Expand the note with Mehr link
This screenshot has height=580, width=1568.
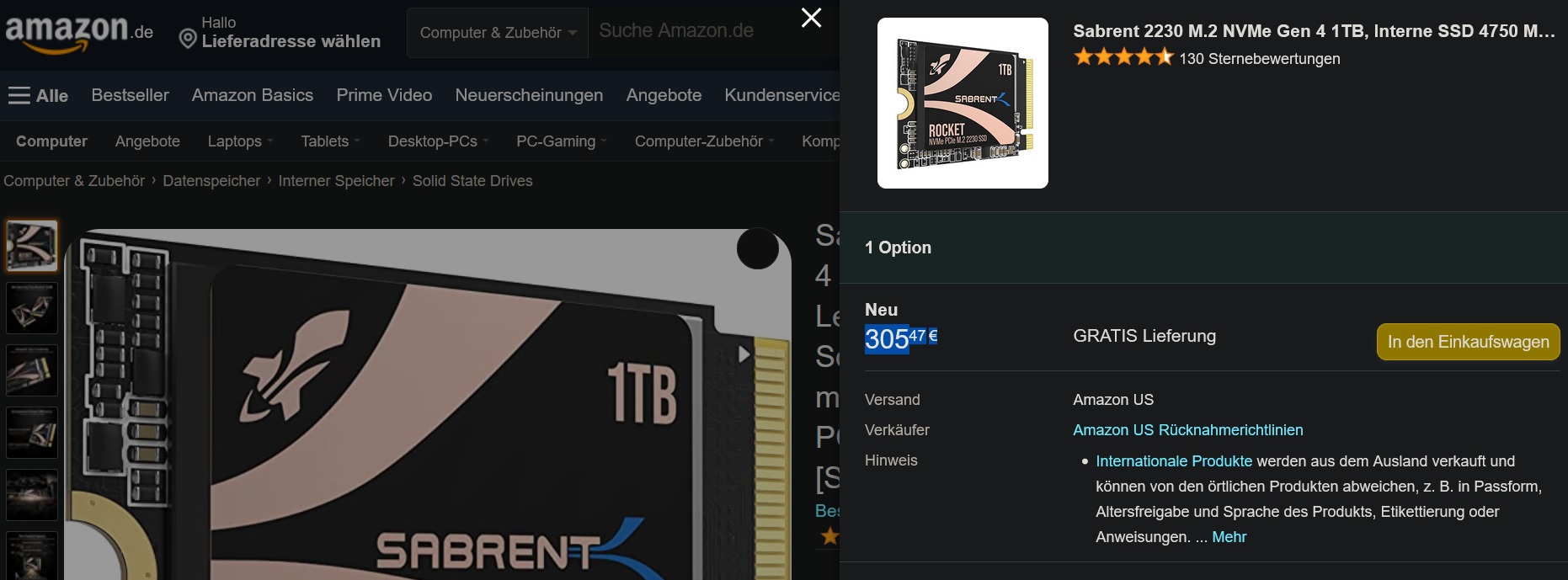tap(1229, 537)
